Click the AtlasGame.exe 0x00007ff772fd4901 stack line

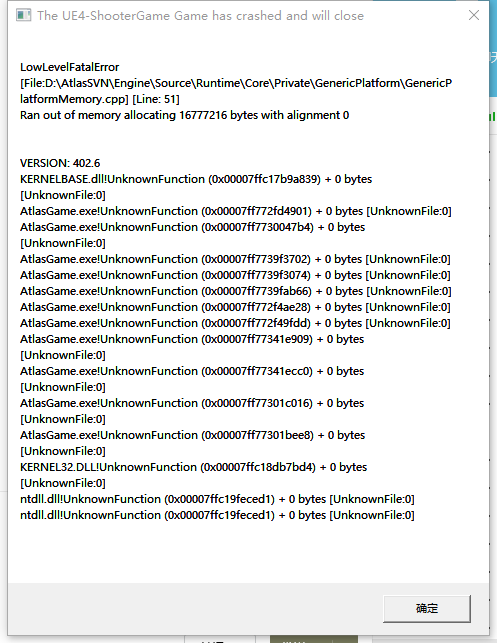[236, 211]
